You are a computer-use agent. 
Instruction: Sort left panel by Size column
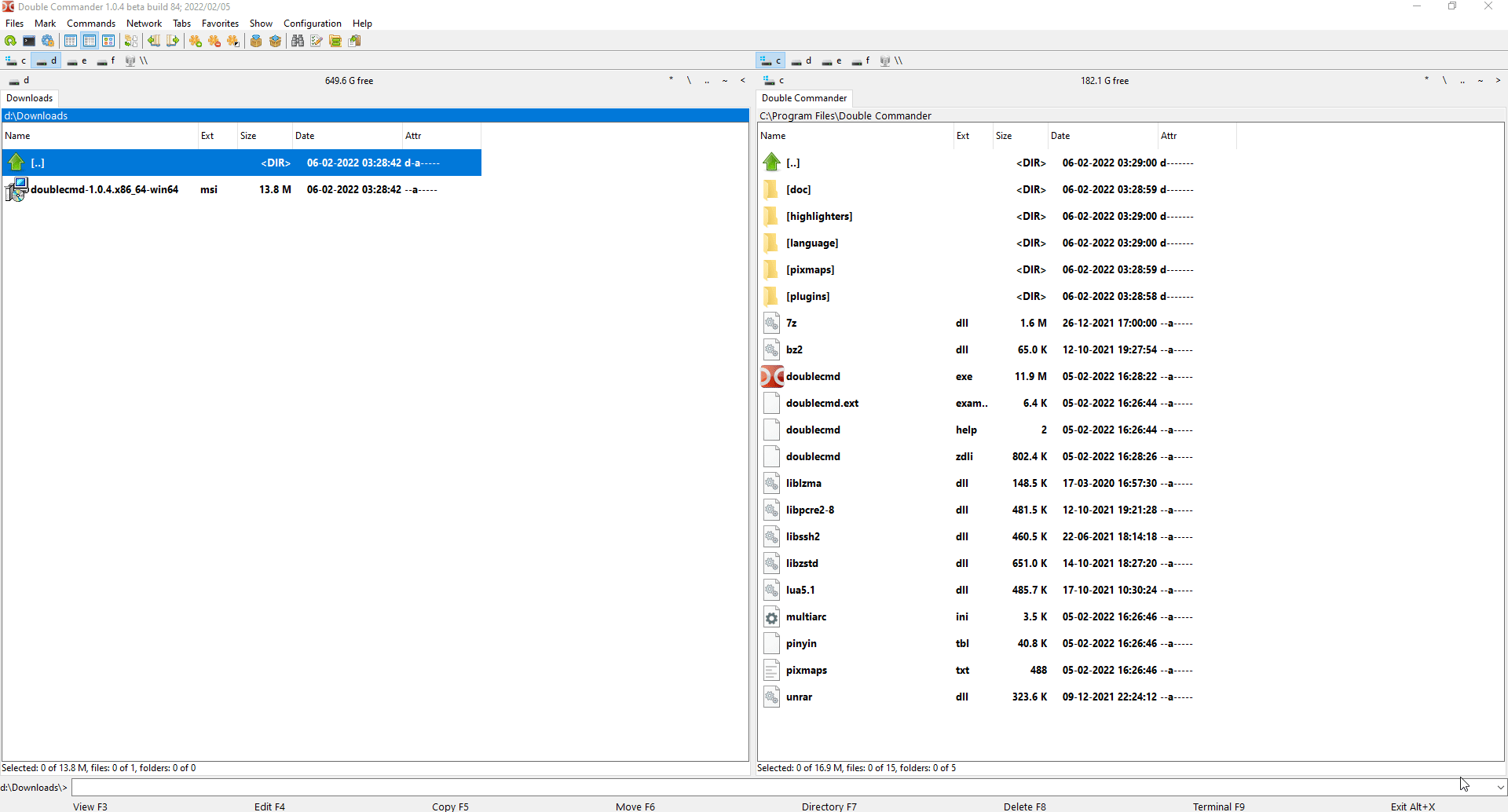(x=265, y=136)
